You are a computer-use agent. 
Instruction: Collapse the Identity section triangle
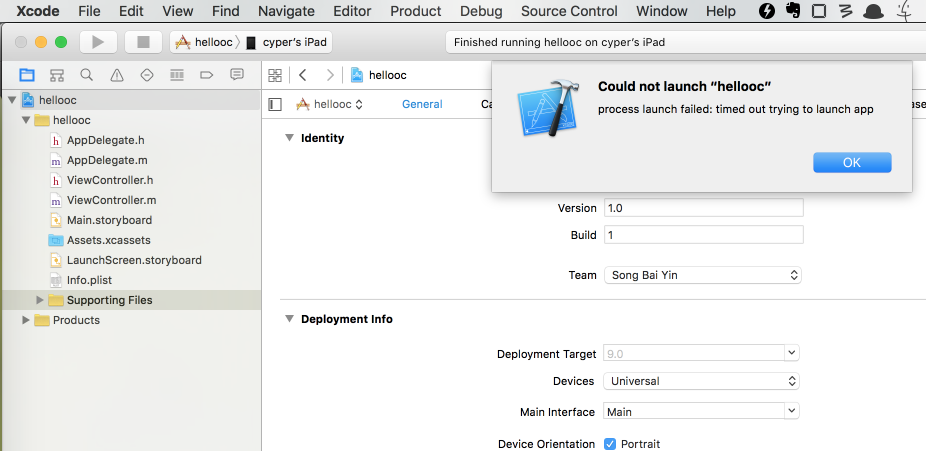289,138
